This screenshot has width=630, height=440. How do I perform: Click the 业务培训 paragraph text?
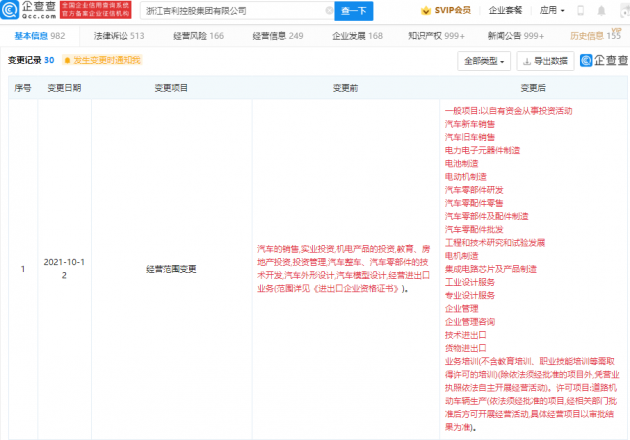pyautogui.click(x=532, y=394)
